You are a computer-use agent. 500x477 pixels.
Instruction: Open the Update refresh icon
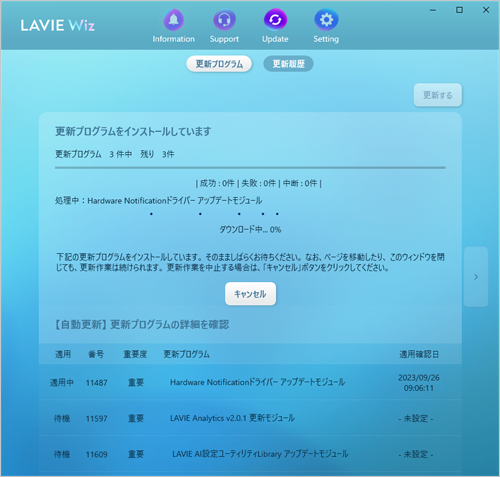[x=275, y=20]
